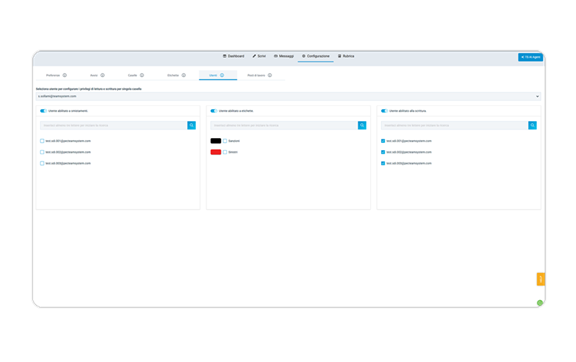Tick the checkbox next to the red label
Viewport: 576px width, 362px height.
click(x=225, y=152)
